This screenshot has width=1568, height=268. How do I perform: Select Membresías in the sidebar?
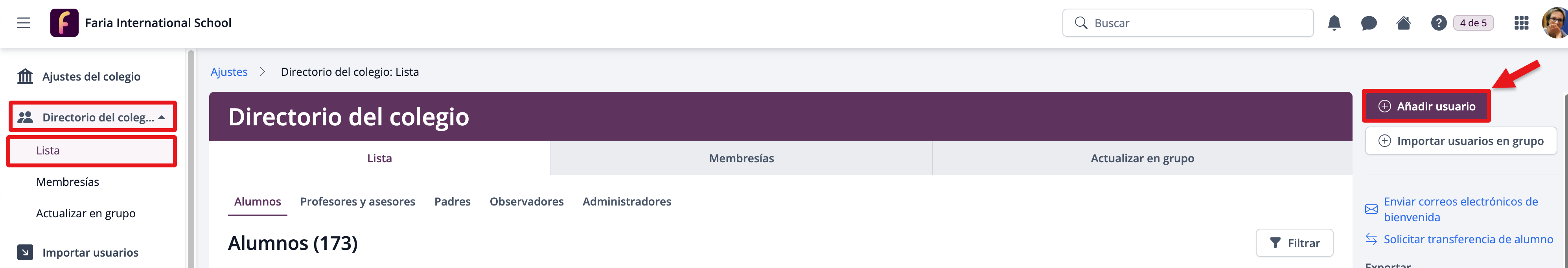tap(68, 182)
